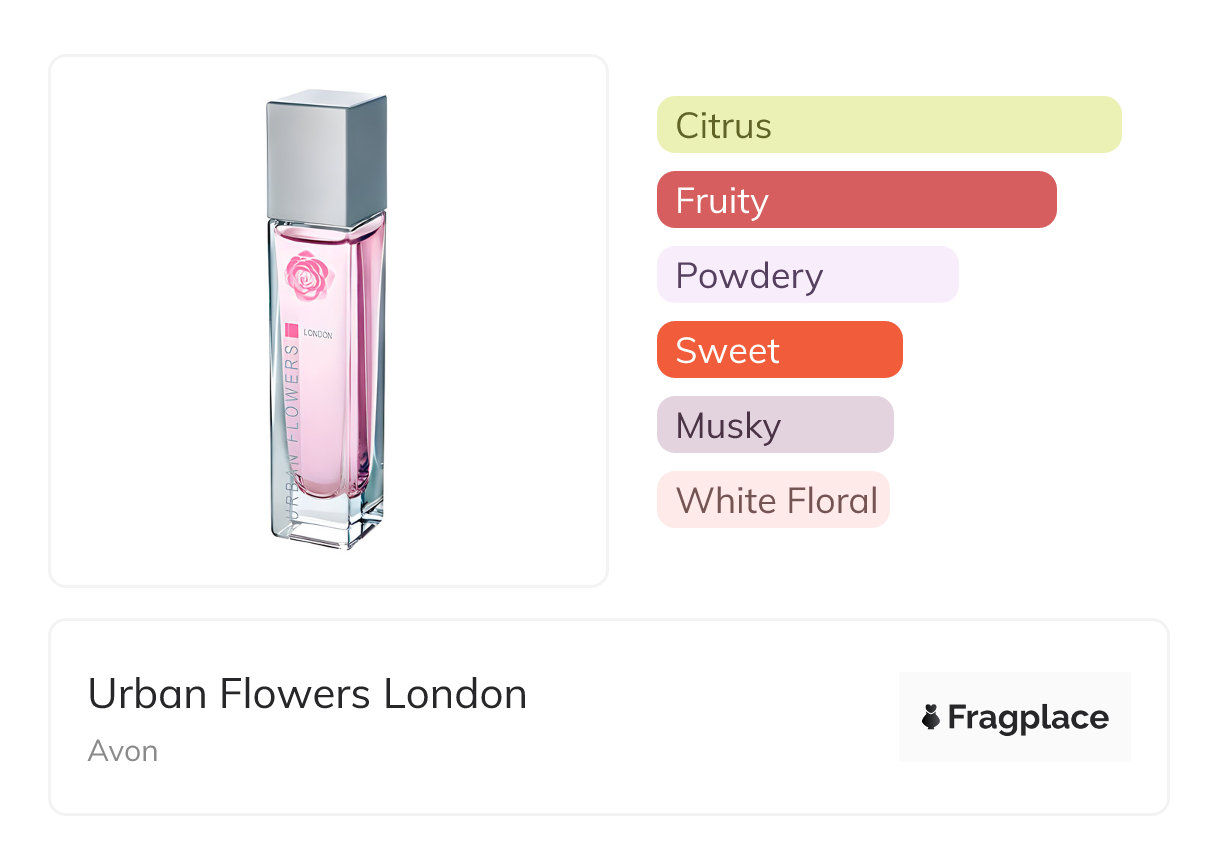Click the pink rose emblem on the bottle
The height and width of the screenshot is (864, 1218).
tap(309, 276)
